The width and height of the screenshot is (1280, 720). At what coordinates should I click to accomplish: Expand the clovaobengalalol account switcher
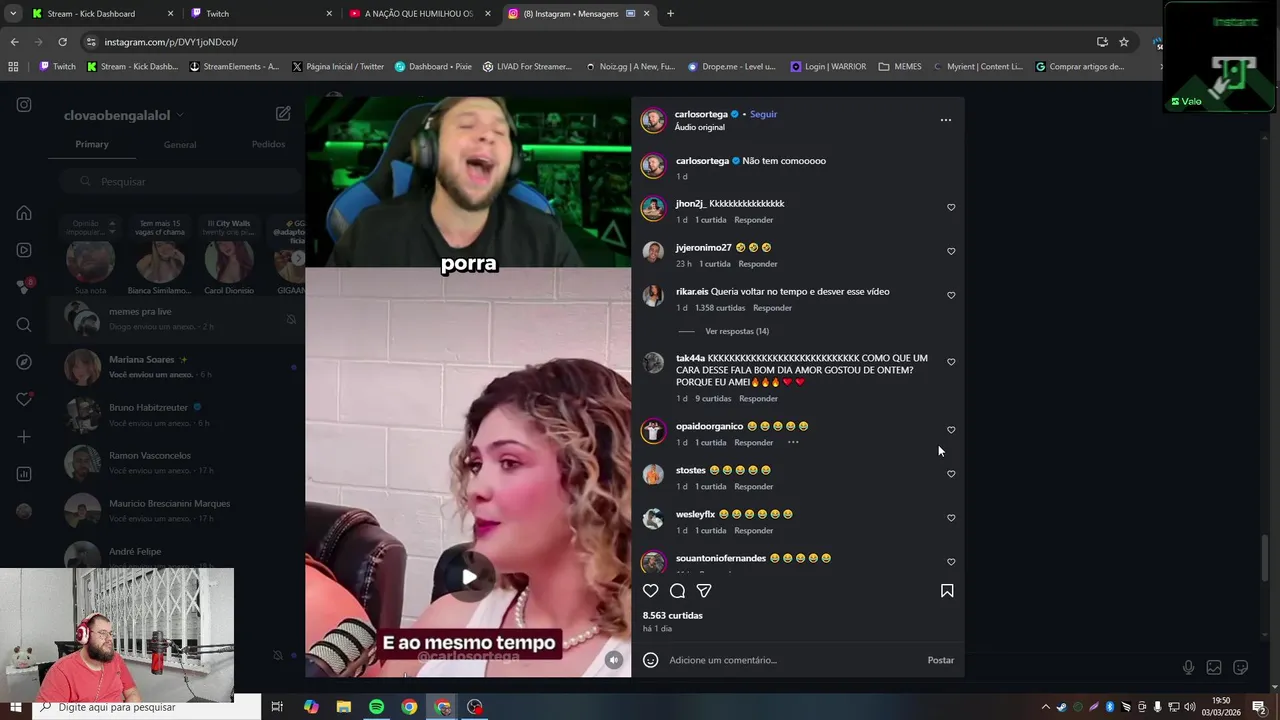coord(124,116)
